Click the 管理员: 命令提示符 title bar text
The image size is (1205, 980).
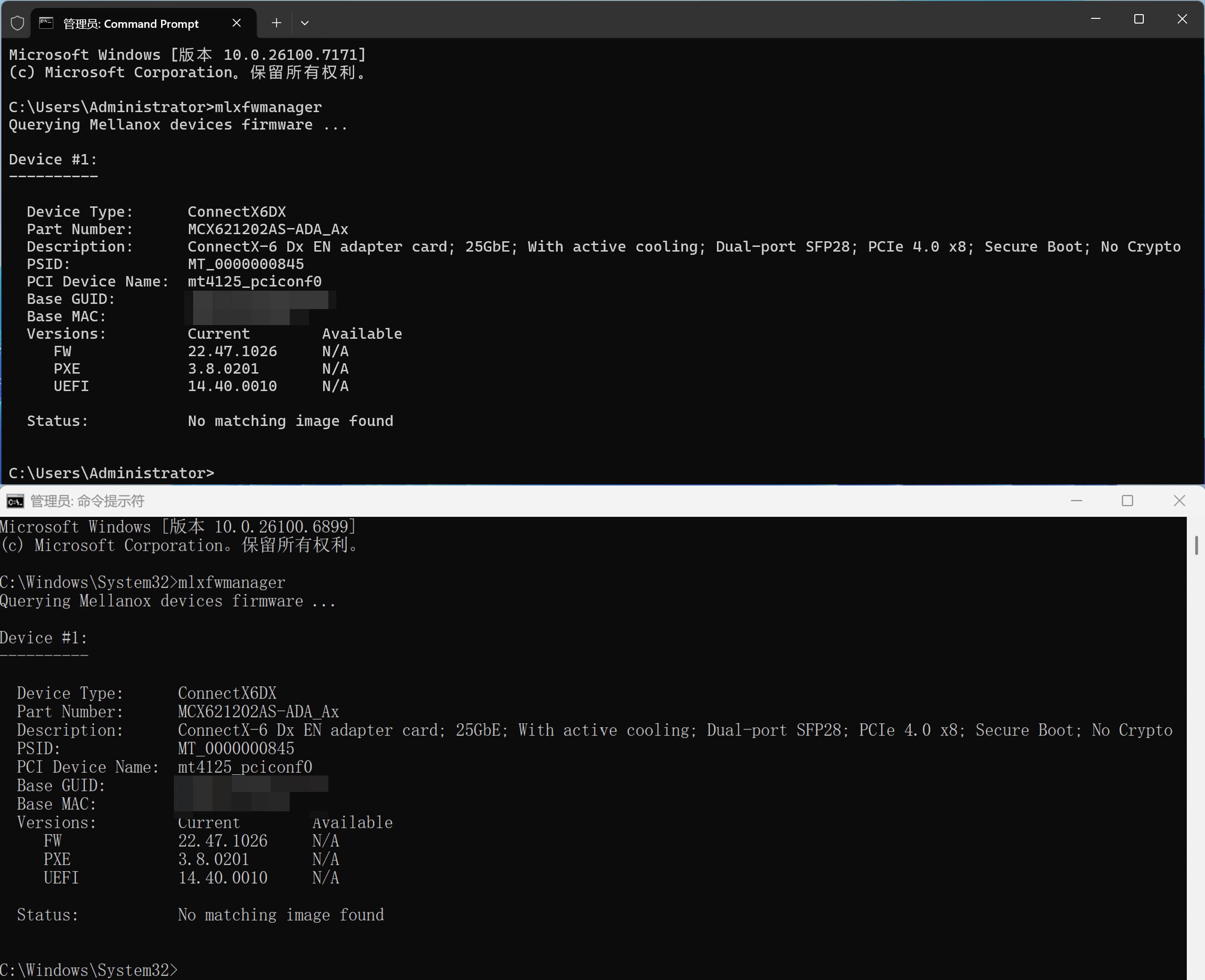pyautogui.click(x=88, y=501)
